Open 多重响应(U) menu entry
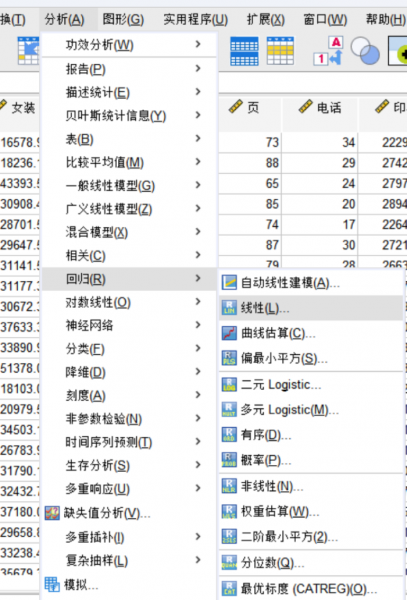 [129, 489]
